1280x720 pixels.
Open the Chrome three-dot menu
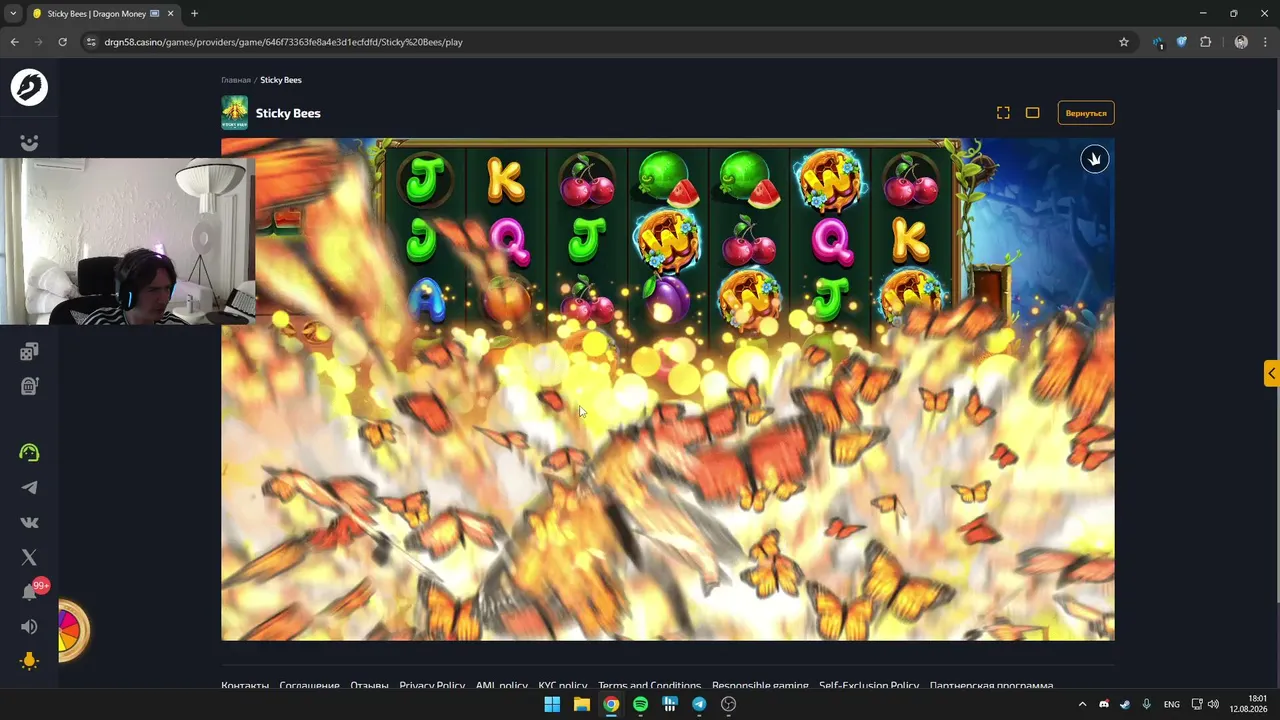tap(1266, 42)
